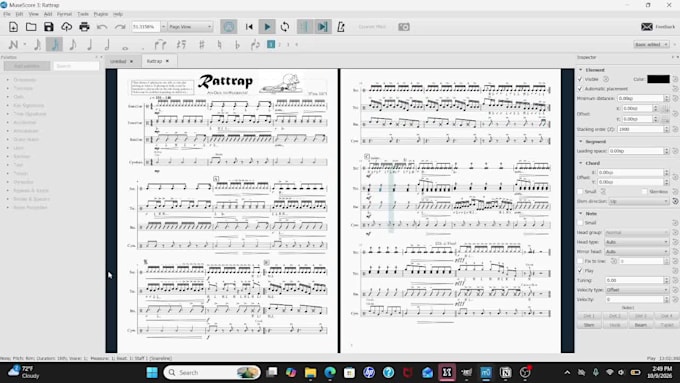Collapse the Element section in Inspector

[x=581, y=70]
